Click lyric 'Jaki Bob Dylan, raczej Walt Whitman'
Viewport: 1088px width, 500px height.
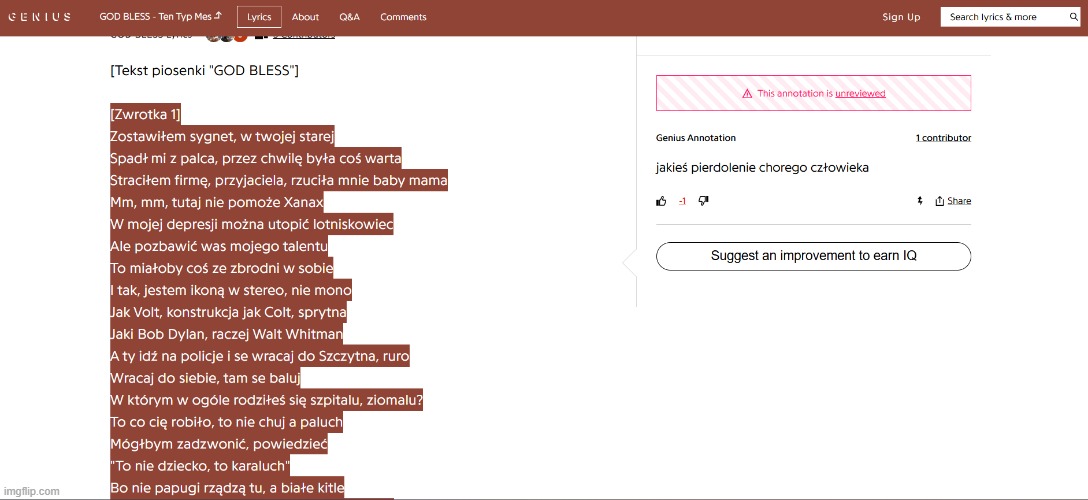(227, 334)
